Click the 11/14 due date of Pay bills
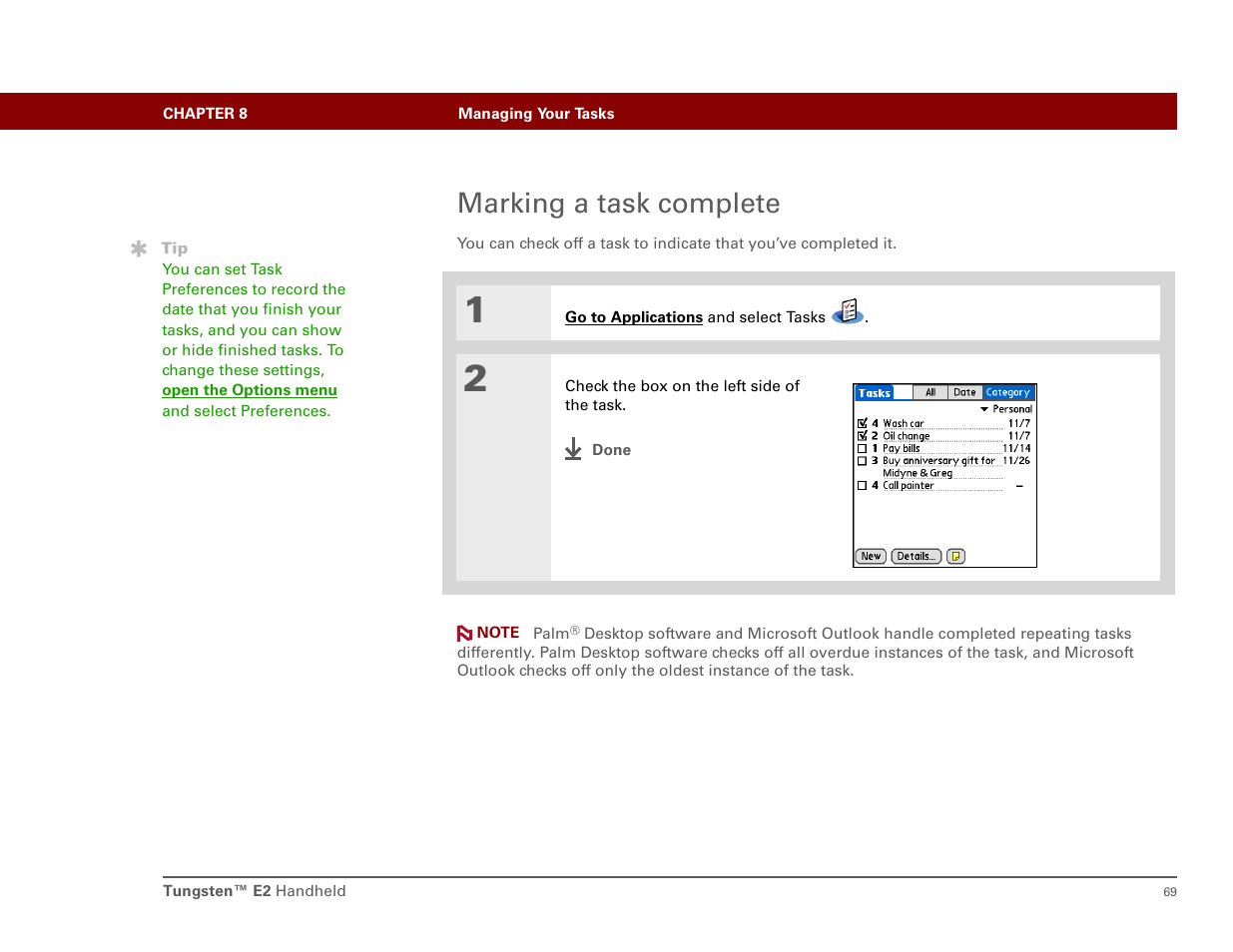 tap(1016, 449)
